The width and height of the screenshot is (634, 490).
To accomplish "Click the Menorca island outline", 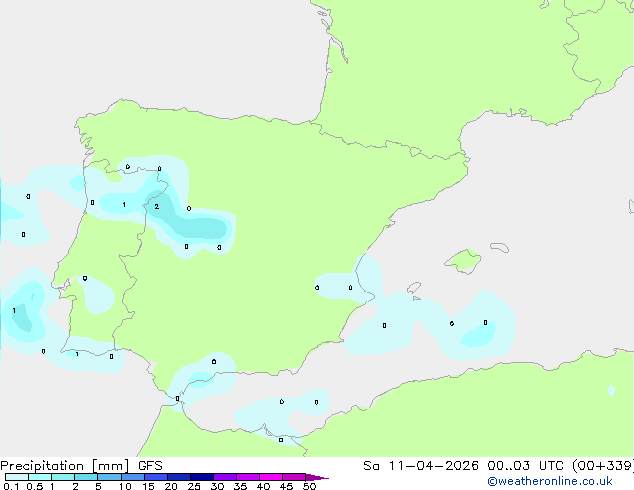I will click(499, 247).
